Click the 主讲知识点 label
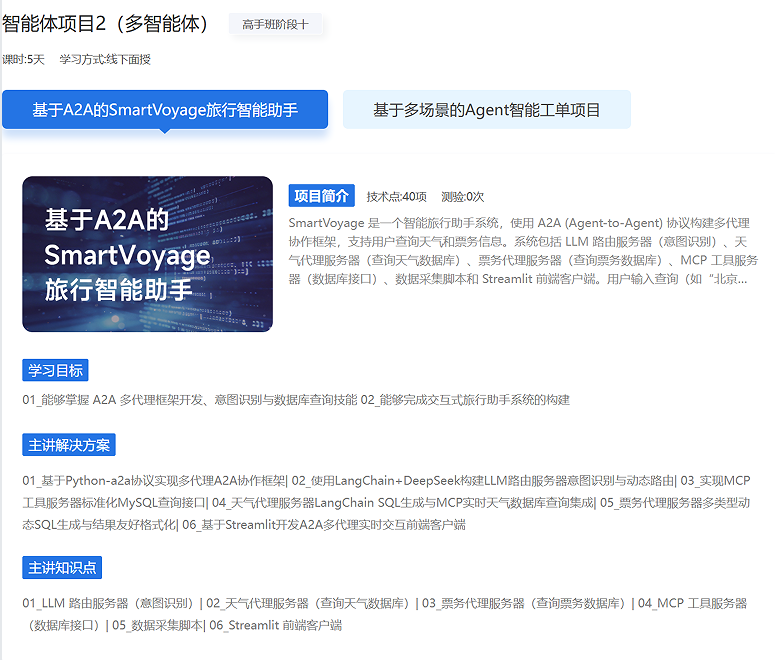The image size is (775, 660). (x=62, y=568)
